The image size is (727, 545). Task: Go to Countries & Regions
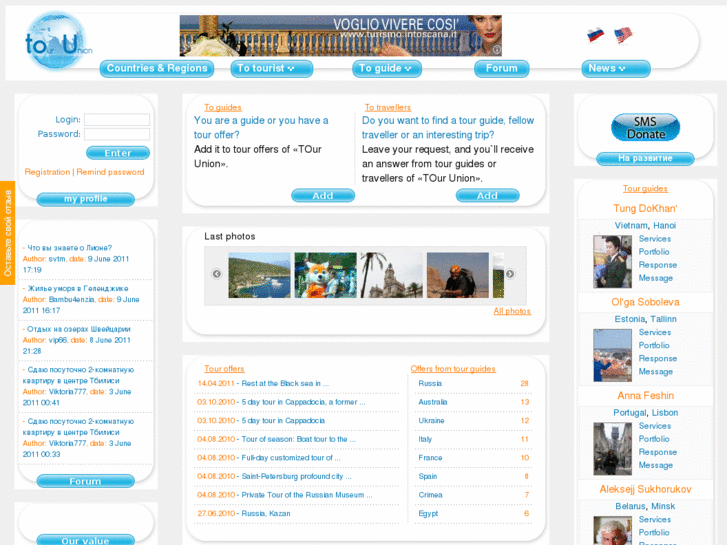tap(157, 69)
